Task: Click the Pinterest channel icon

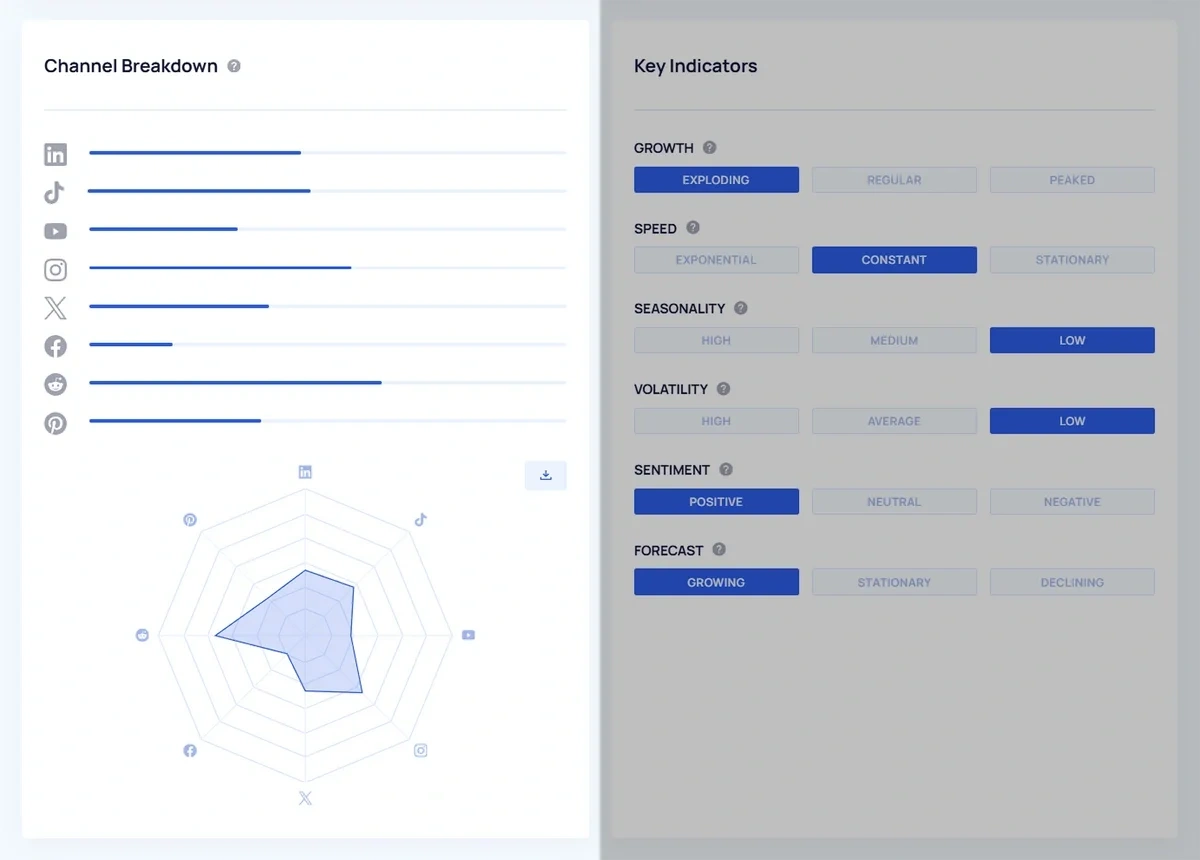Action: click(x=55, y=423)
